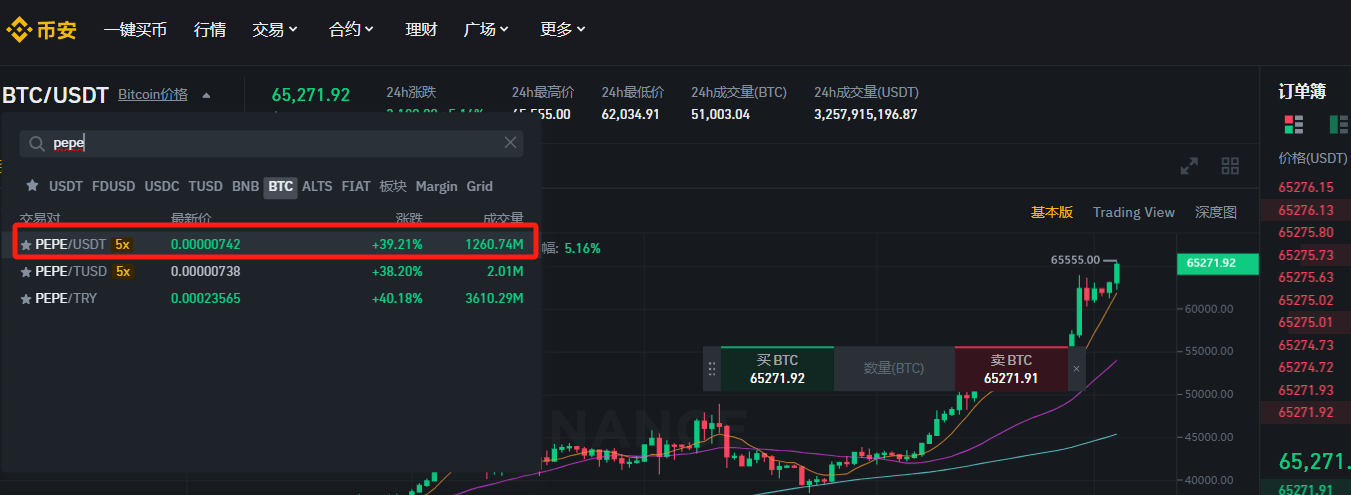Switch chart to 深度图 depth view
The image size is (1351, 495).
click(x=1216, y=212)
